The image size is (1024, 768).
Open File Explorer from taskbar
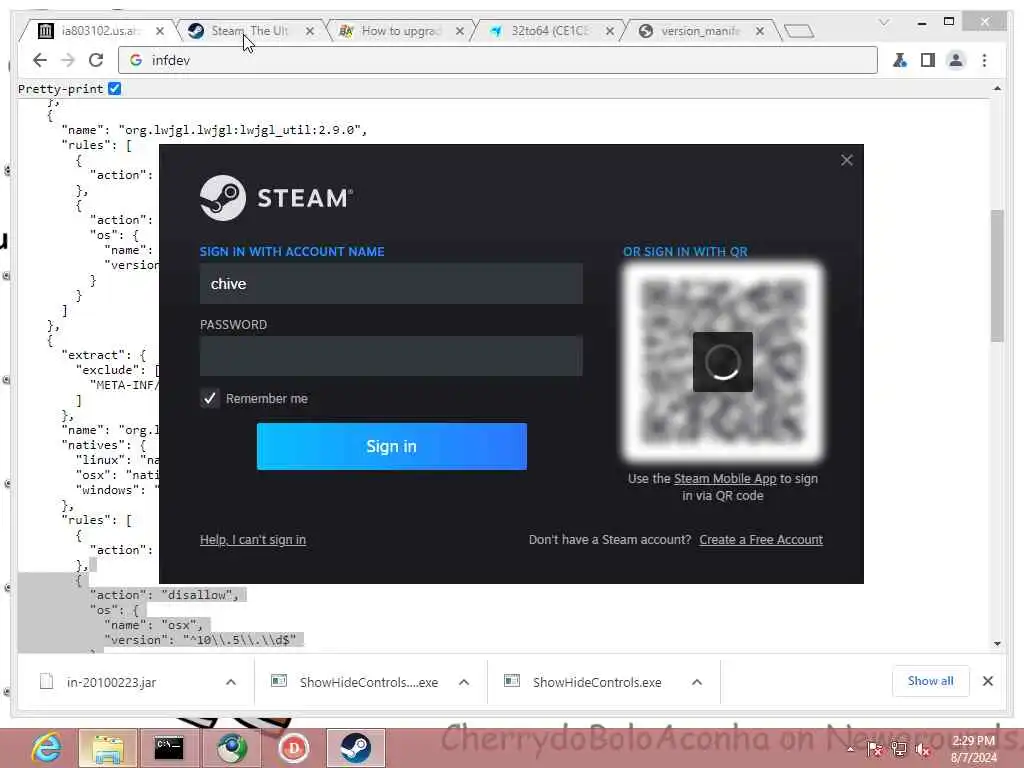coord(108,748)
